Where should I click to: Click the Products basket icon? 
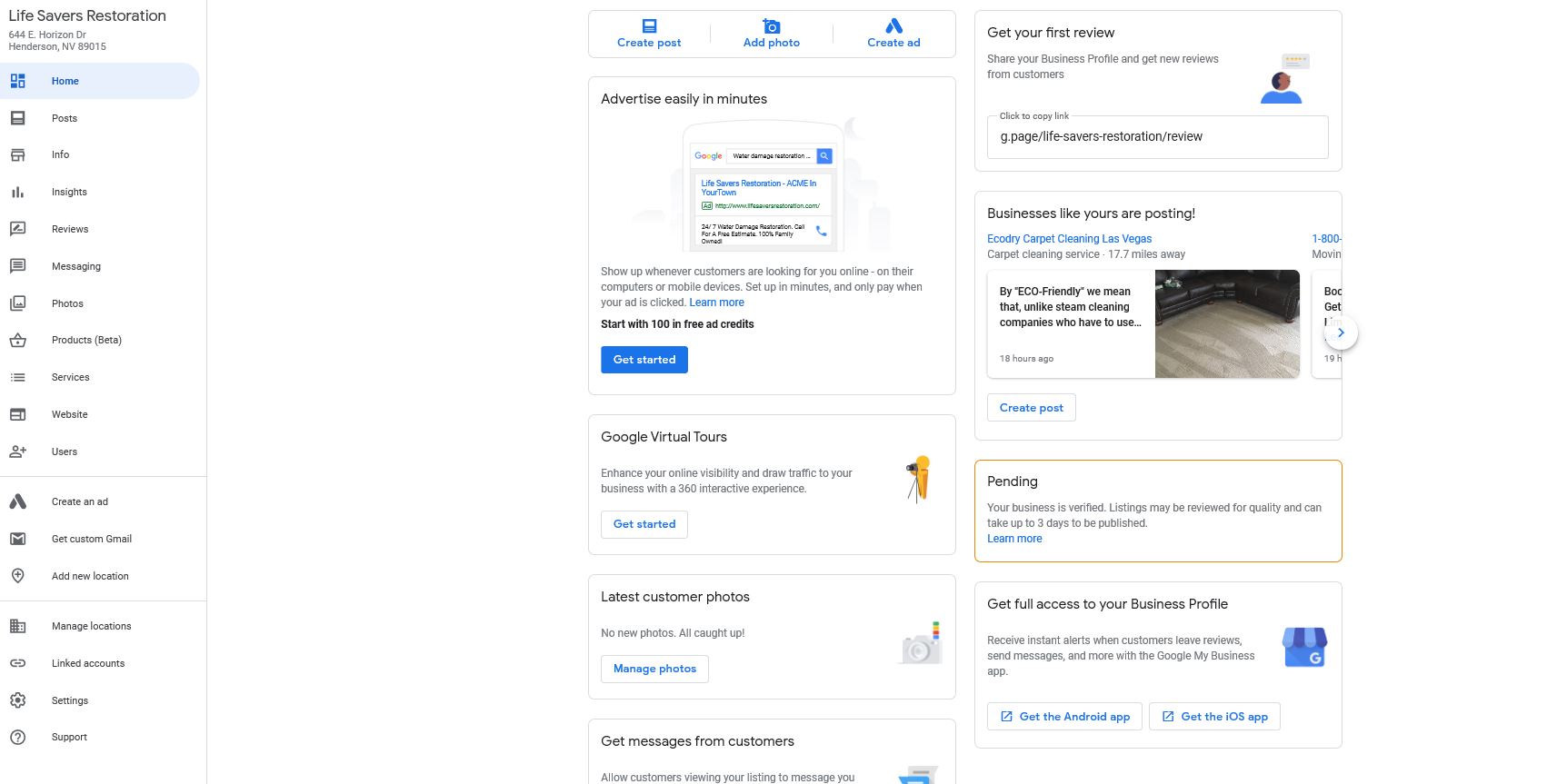(17, 341)
